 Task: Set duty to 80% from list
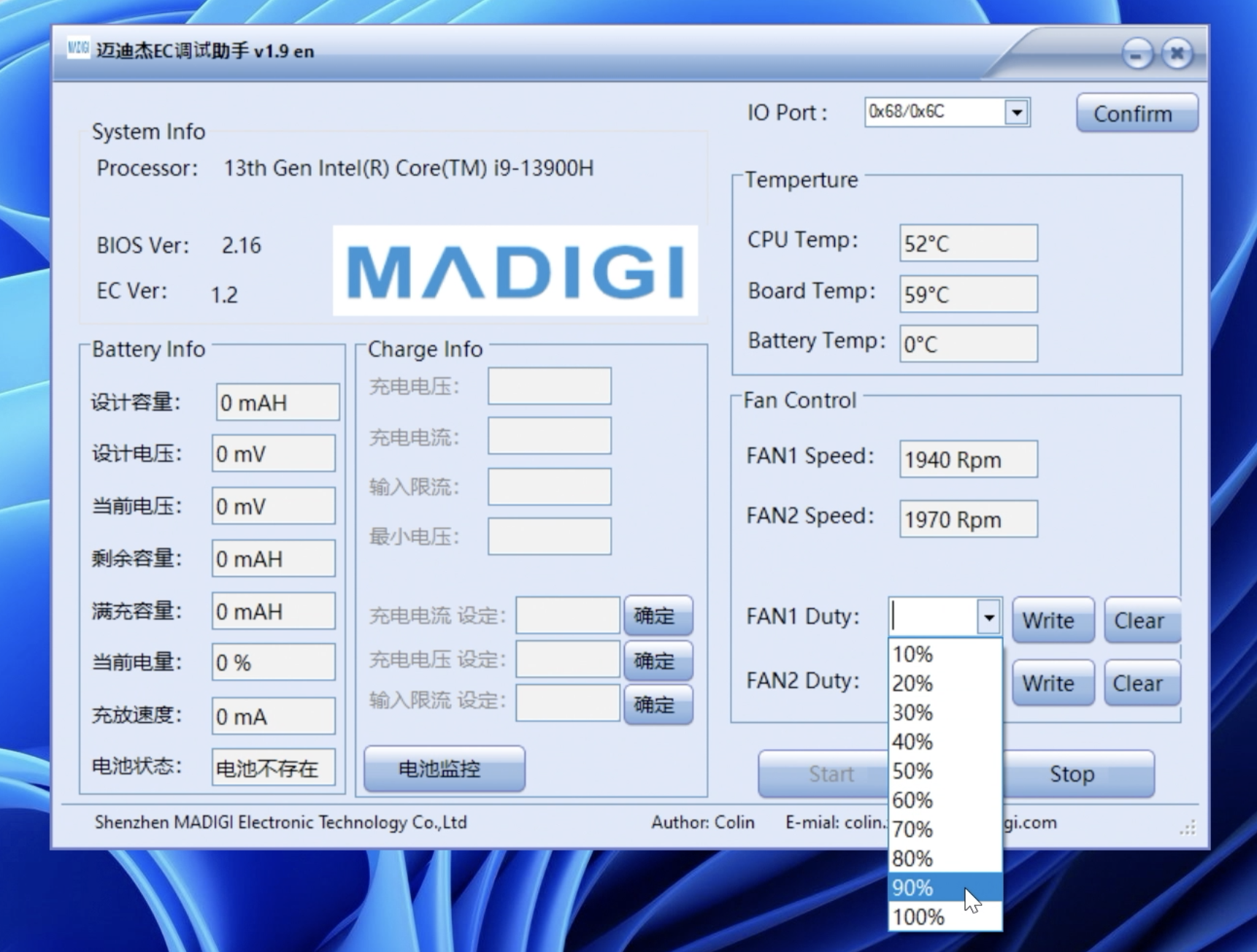click(945, 859)
